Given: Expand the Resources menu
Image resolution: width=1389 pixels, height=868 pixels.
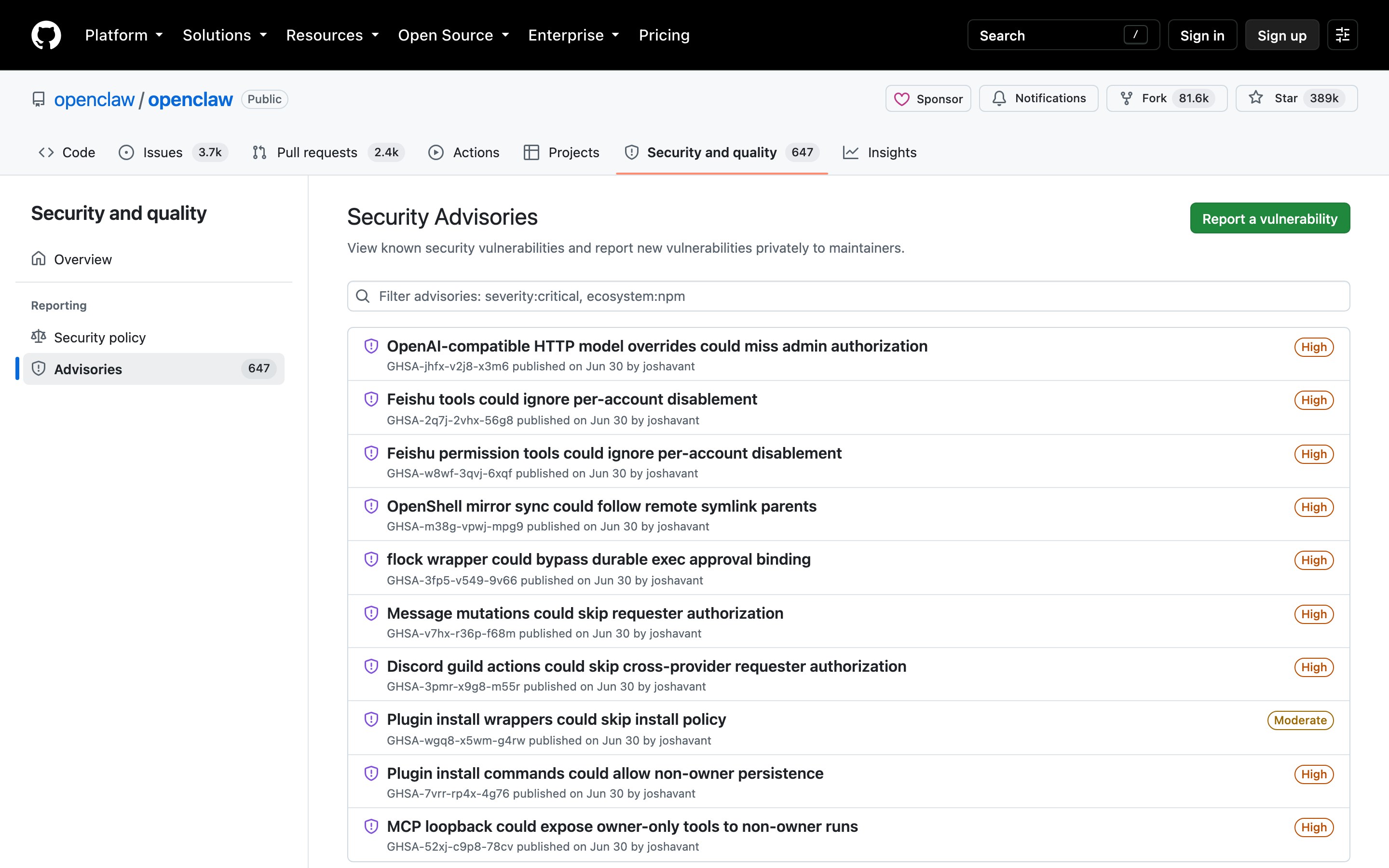Looking at the screenshot, I should 332,35.
